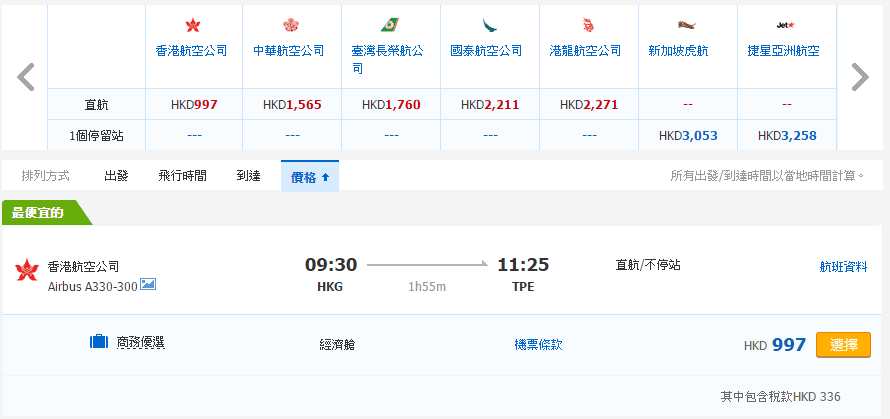This screenshot has height=419, width=890.
Task: Click the Cathay Pacific logo icon
Action: point(489,25)
